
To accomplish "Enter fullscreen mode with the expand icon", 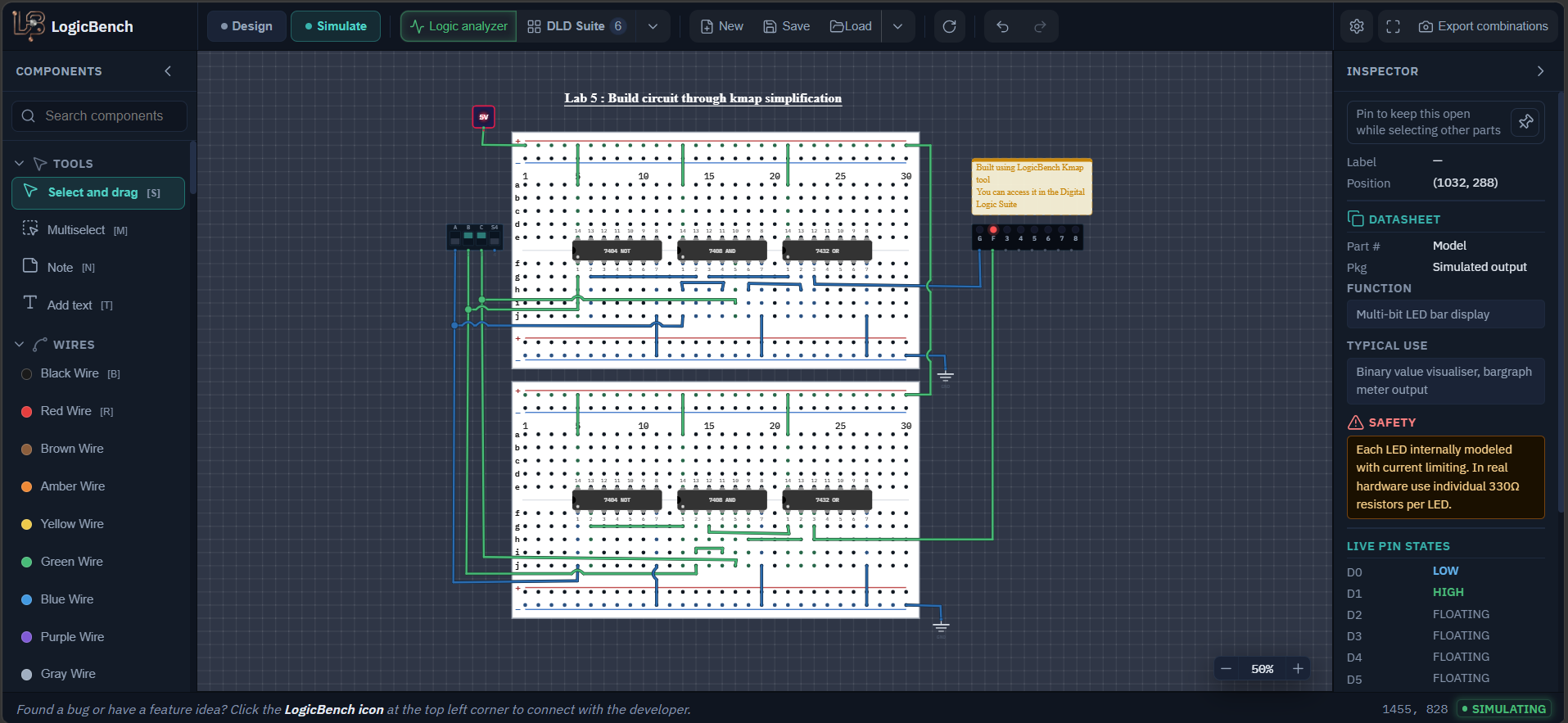I will click(1393, 26).
